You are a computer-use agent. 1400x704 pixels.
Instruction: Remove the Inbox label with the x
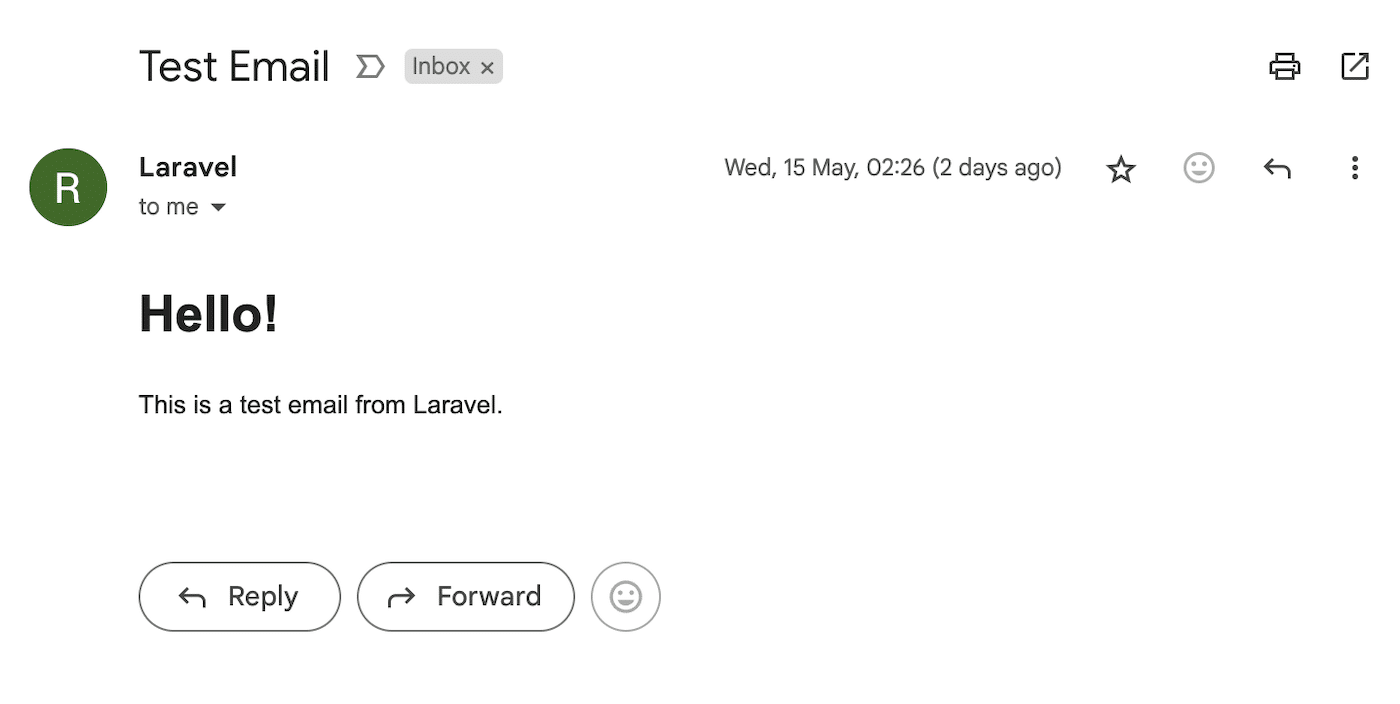487,67
